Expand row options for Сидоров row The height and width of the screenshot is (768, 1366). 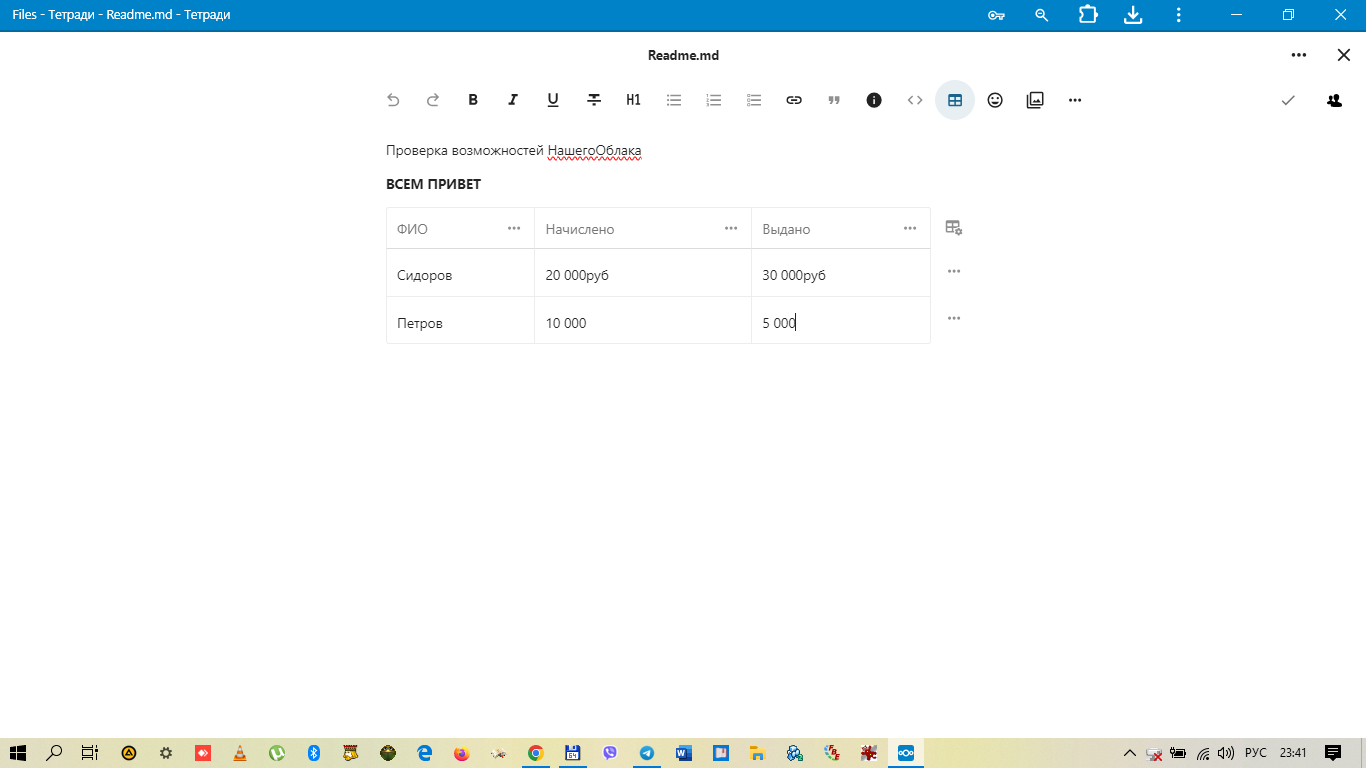point(954,271)
